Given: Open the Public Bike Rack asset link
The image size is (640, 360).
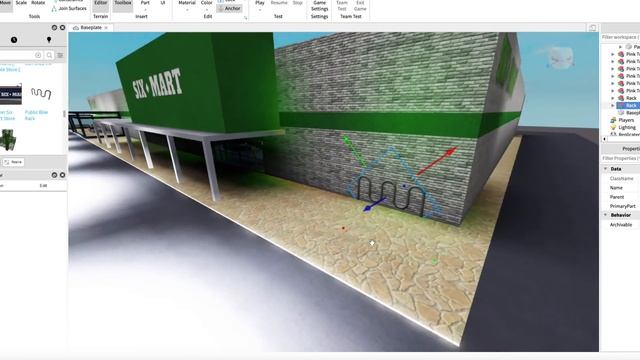Looking at the screenshot, I should 36,115.
